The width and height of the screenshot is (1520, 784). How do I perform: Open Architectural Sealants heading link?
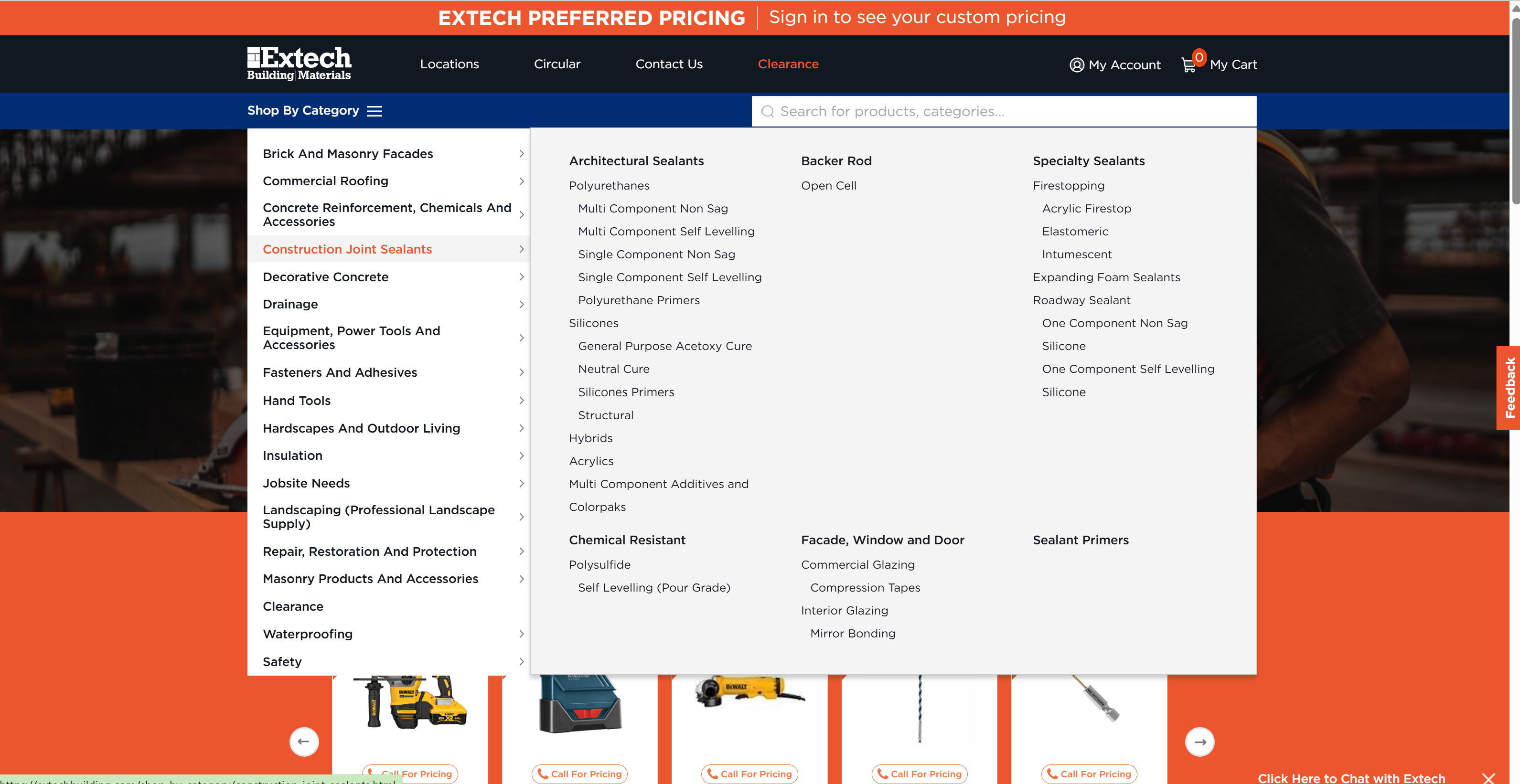click(636, 161)
